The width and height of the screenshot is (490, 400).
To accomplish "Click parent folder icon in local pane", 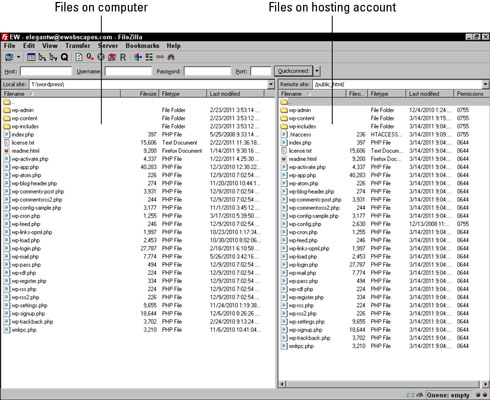I will coord(7,102).
